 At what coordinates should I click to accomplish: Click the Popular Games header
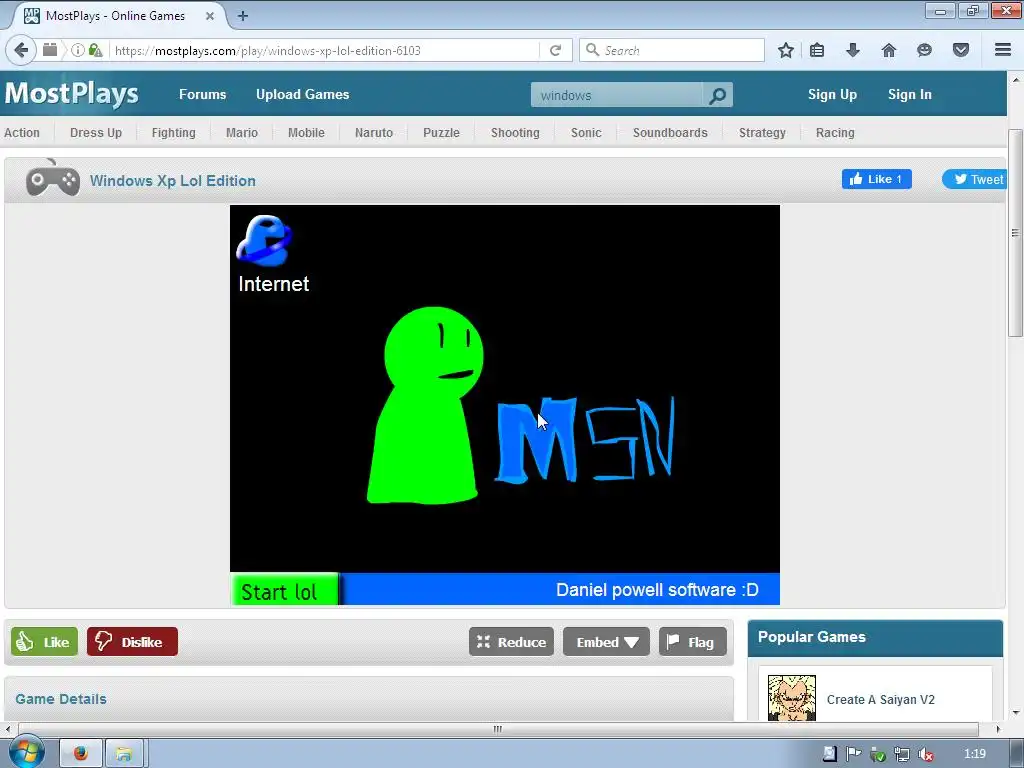812,637
